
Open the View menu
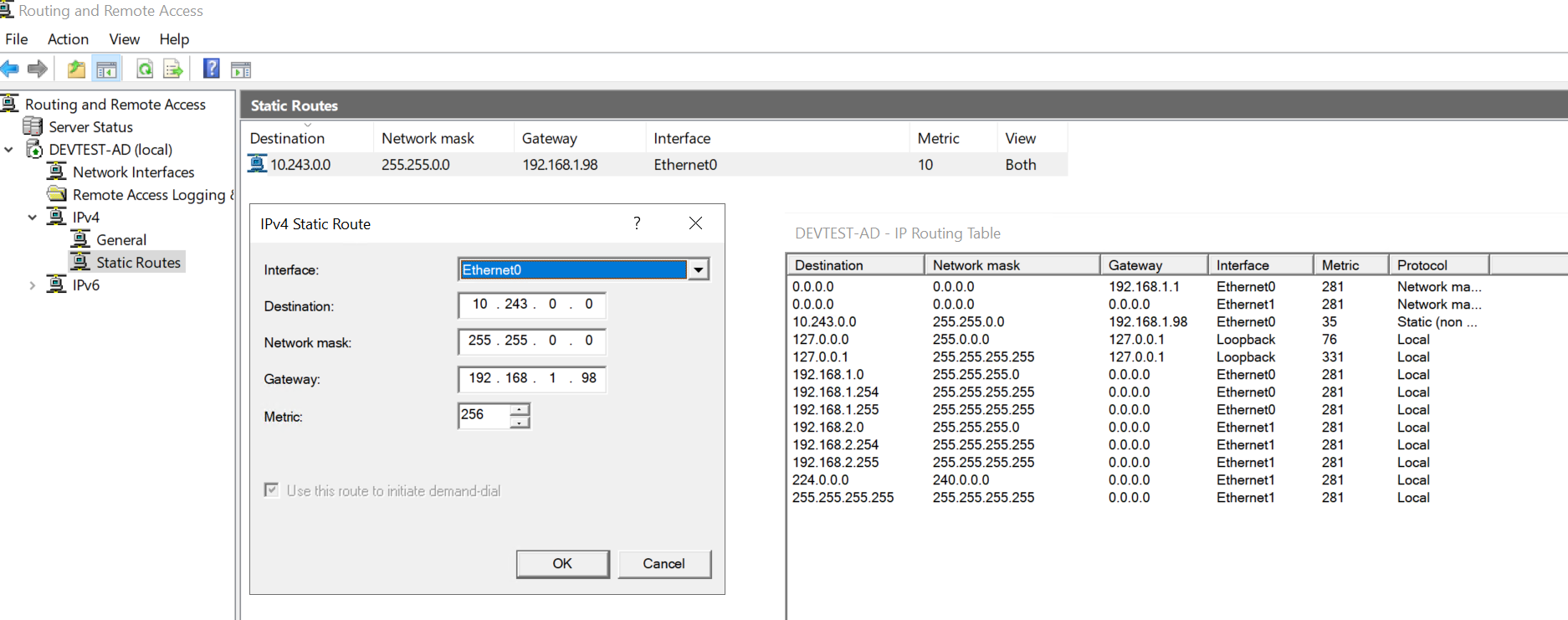[x=124, y=39]
